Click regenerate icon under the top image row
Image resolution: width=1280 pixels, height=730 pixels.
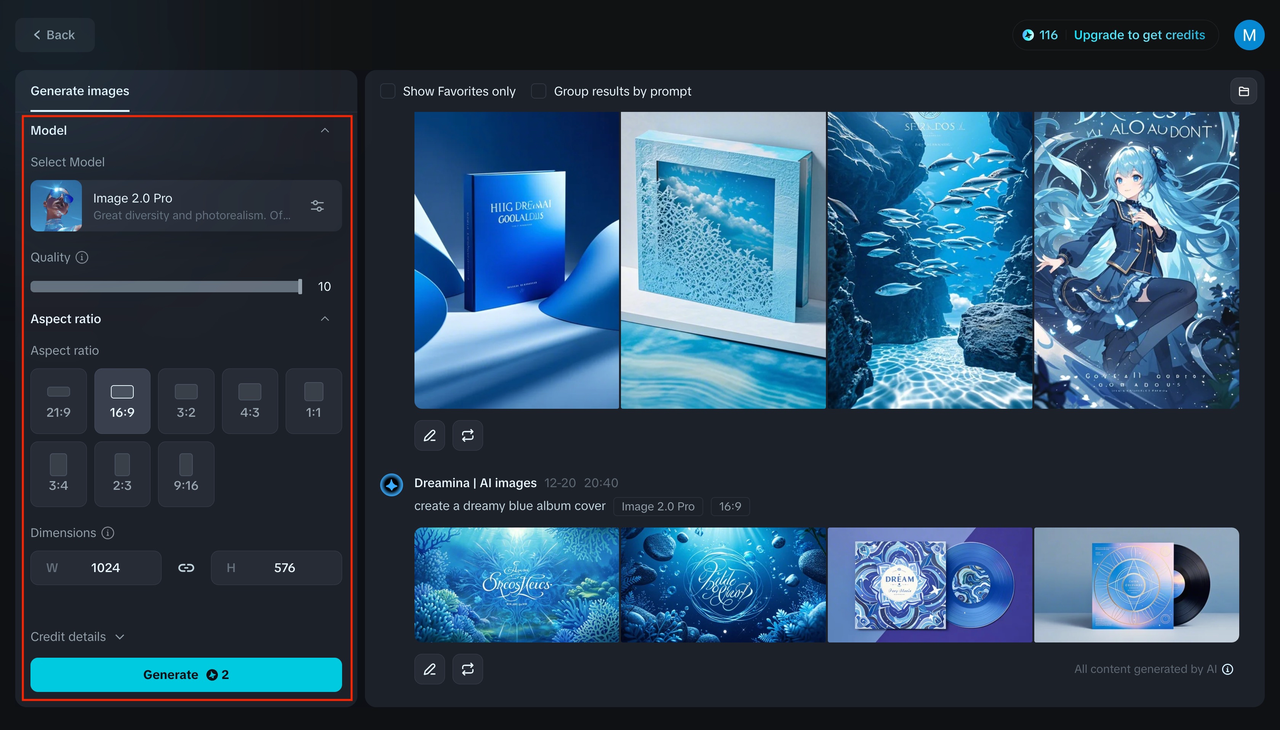pos(468,436)
